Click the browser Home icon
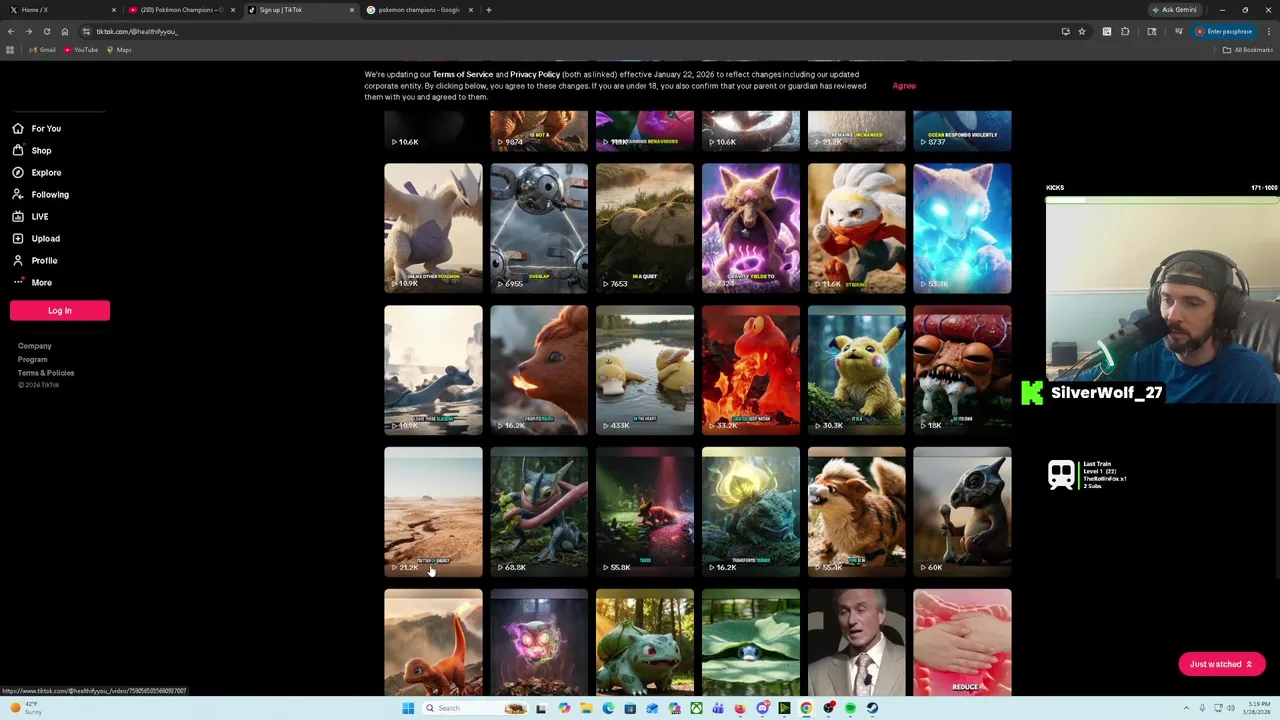1280x720 pixels. [65, 31]
